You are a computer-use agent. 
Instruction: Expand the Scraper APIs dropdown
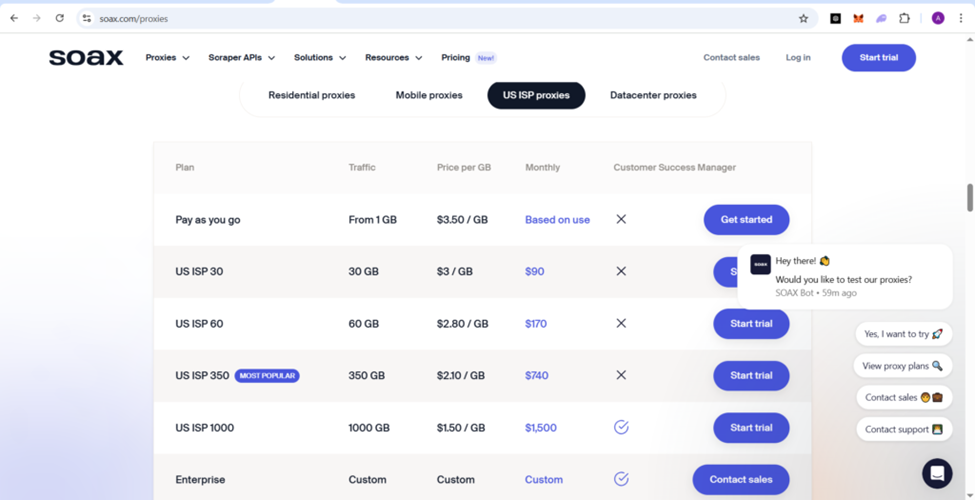[x=241, y=58]
